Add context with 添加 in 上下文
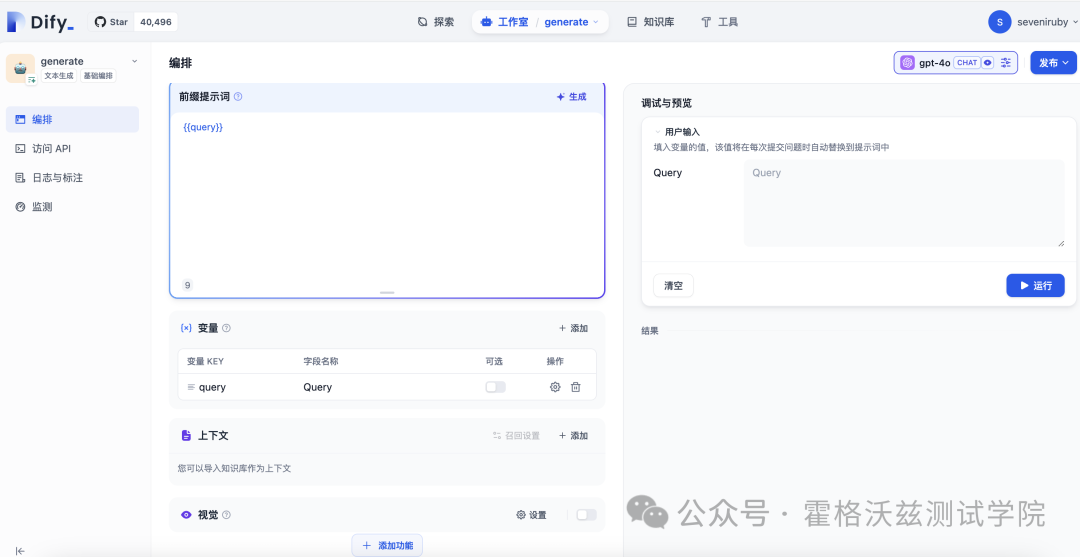 [x=574, y=436]
